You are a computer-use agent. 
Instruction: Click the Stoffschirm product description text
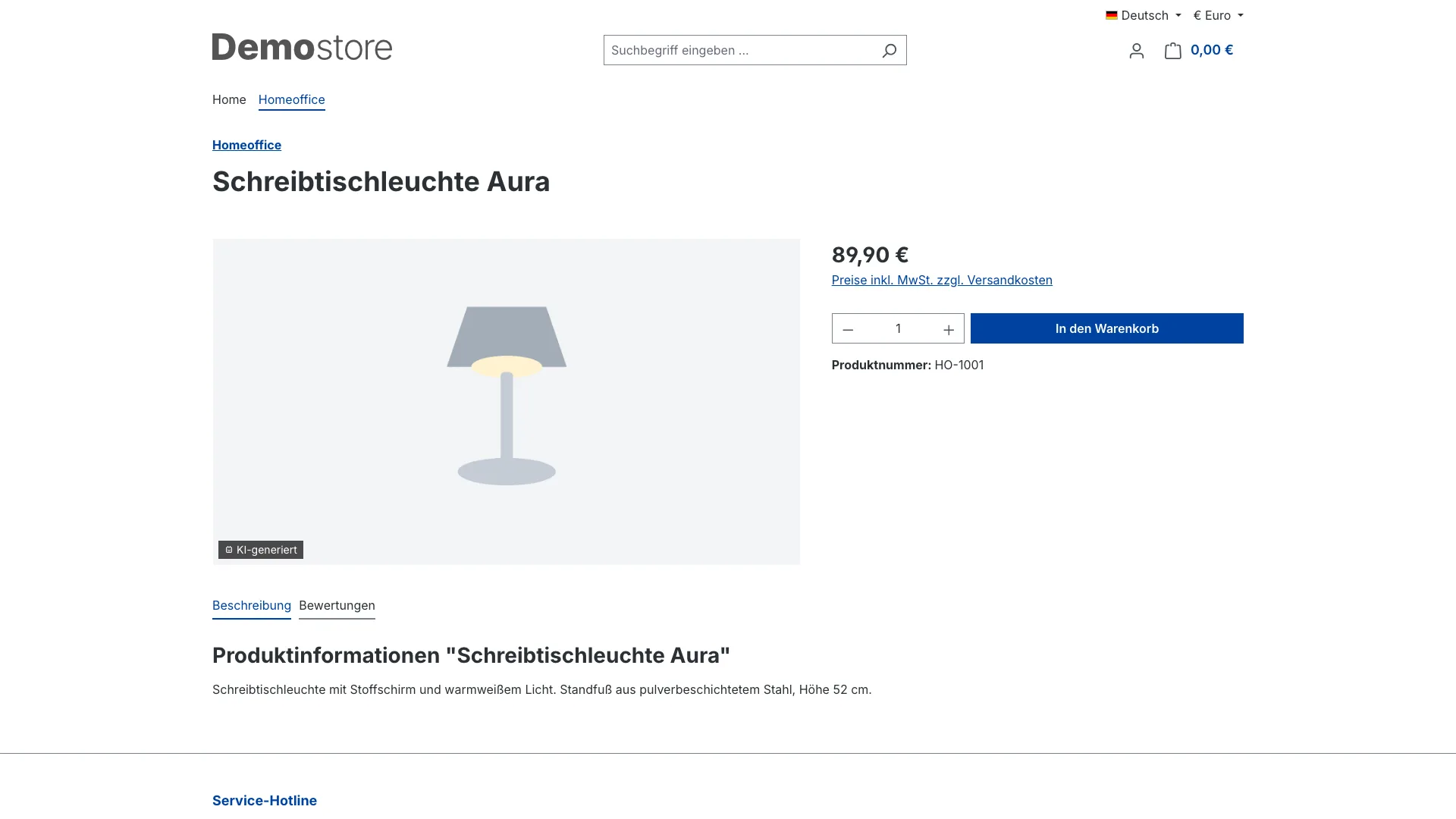[x=541, y=689]
